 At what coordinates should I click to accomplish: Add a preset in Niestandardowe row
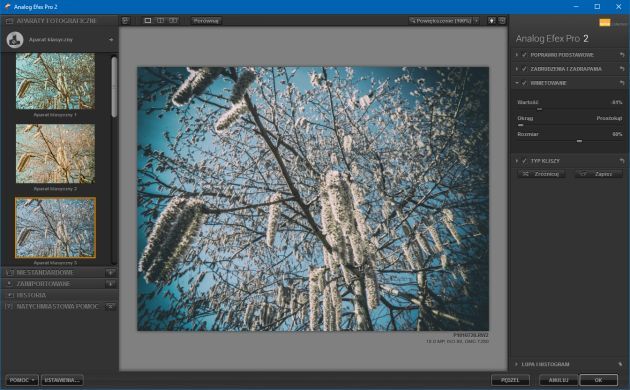pyautogui.click(x=110, y=273)
